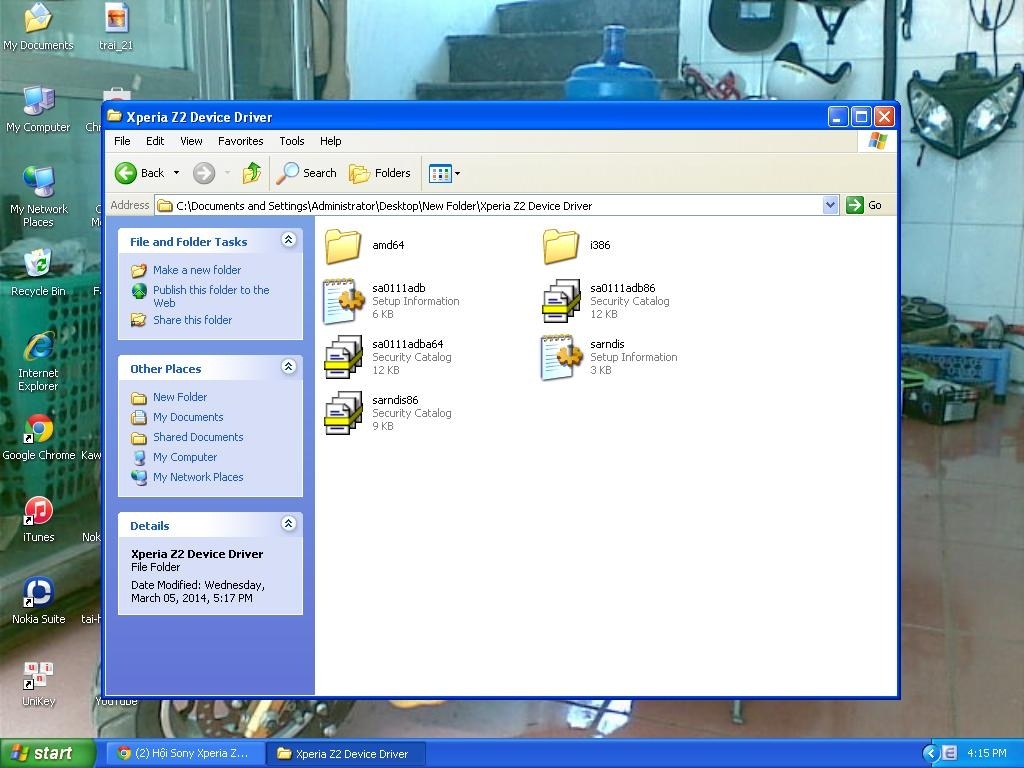Click Xperia Z2 Device Driver taskbar button
This screenshot has width=1024, height=768.
click(x=345, y=754)
